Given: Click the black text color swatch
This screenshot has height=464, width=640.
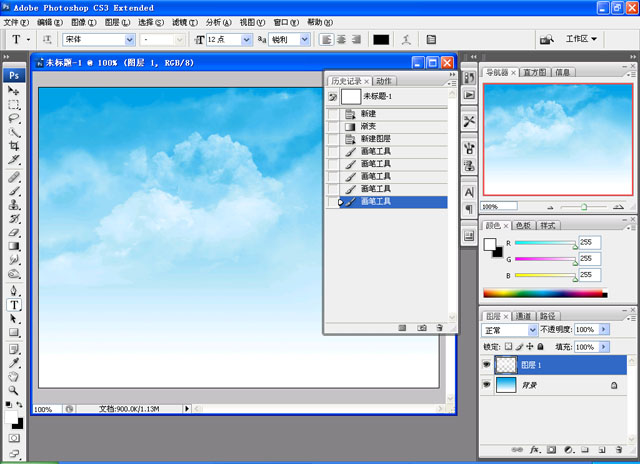Looking at the screenshot, I should (x=381, y=40).
